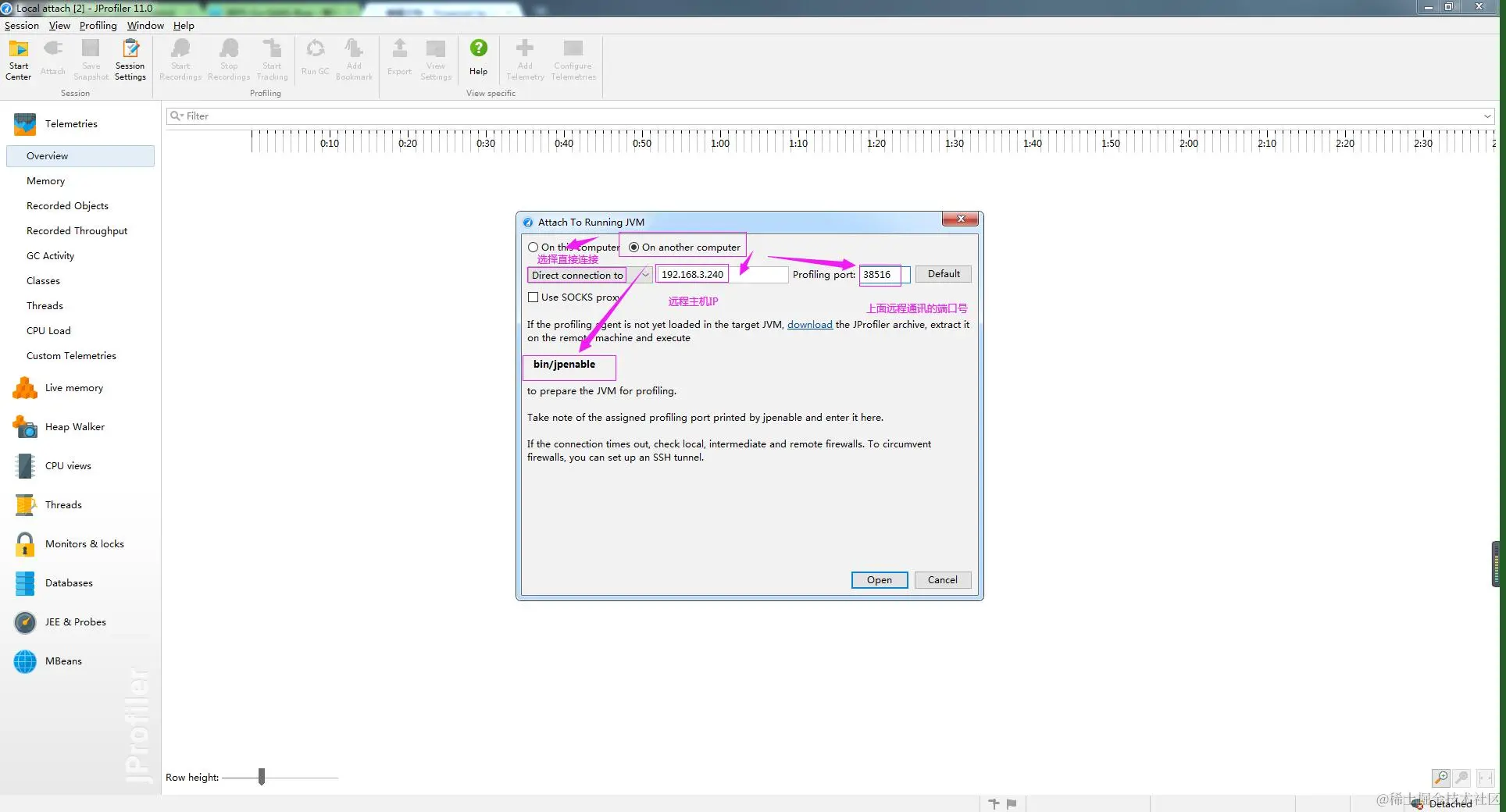This screenshot has height=812, width=1506.
Task: Open the Help menu
Action: pyautogui.click(x=184, y=26)
